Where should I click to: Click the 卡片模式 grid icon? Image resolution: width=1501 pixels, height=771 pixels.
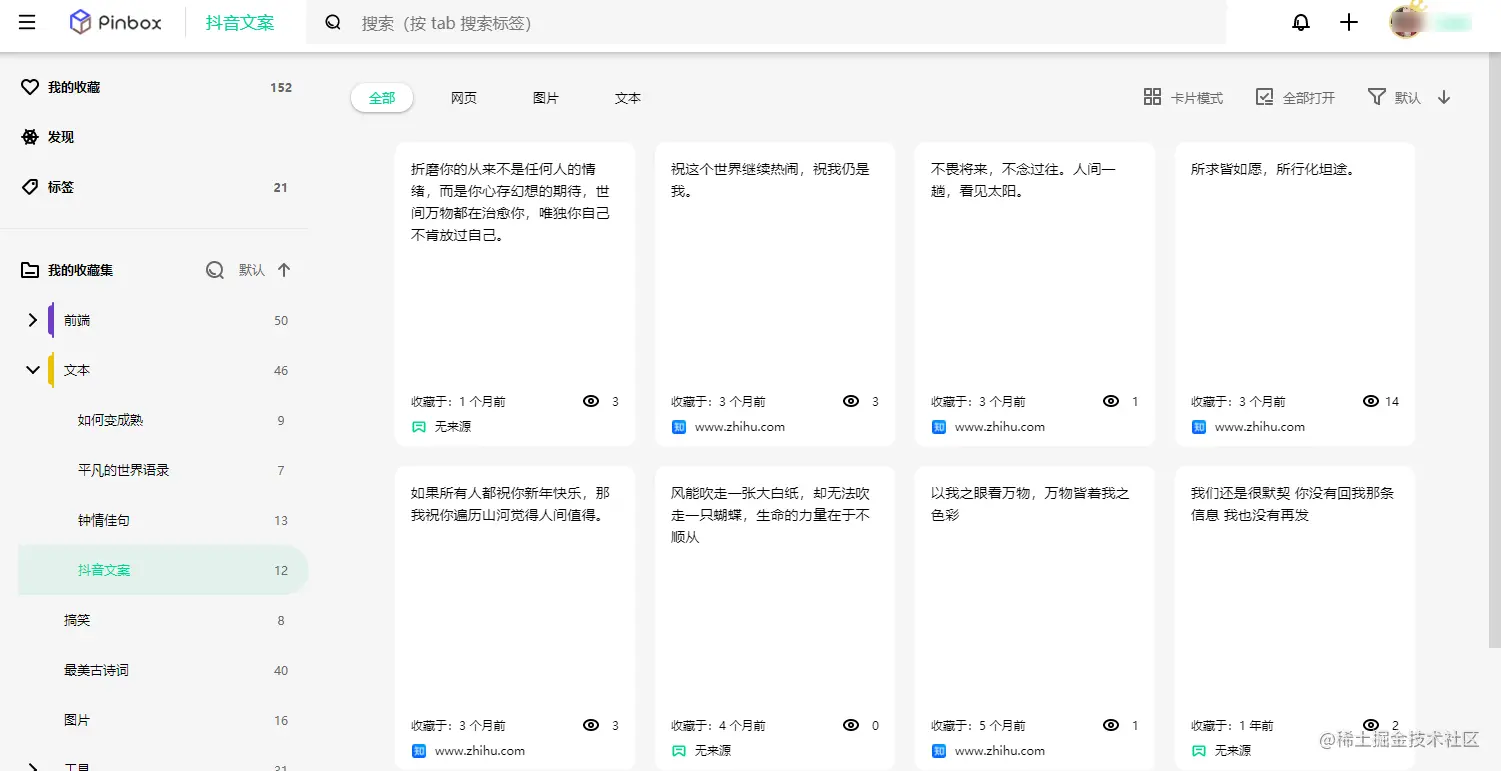1152,97
